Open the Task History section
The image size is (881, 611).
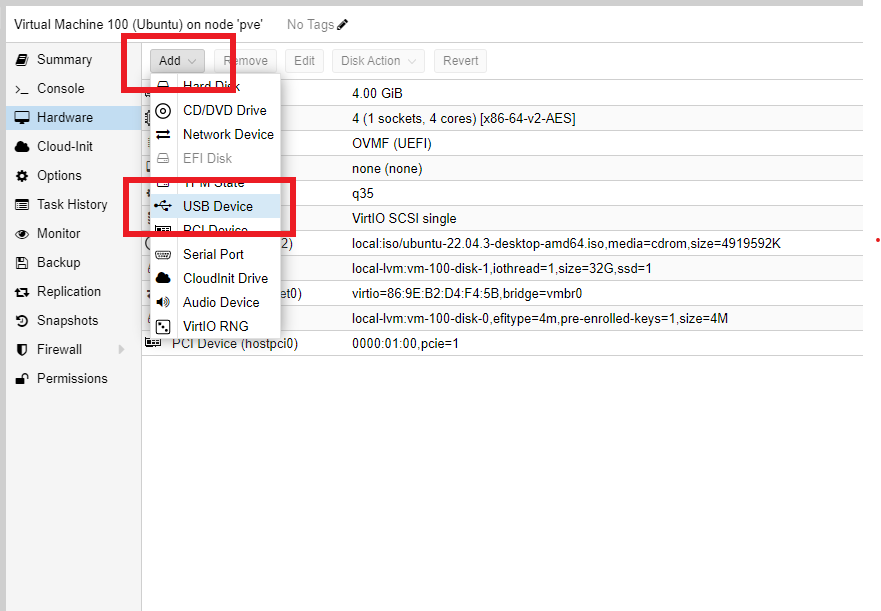coord(72,205)
